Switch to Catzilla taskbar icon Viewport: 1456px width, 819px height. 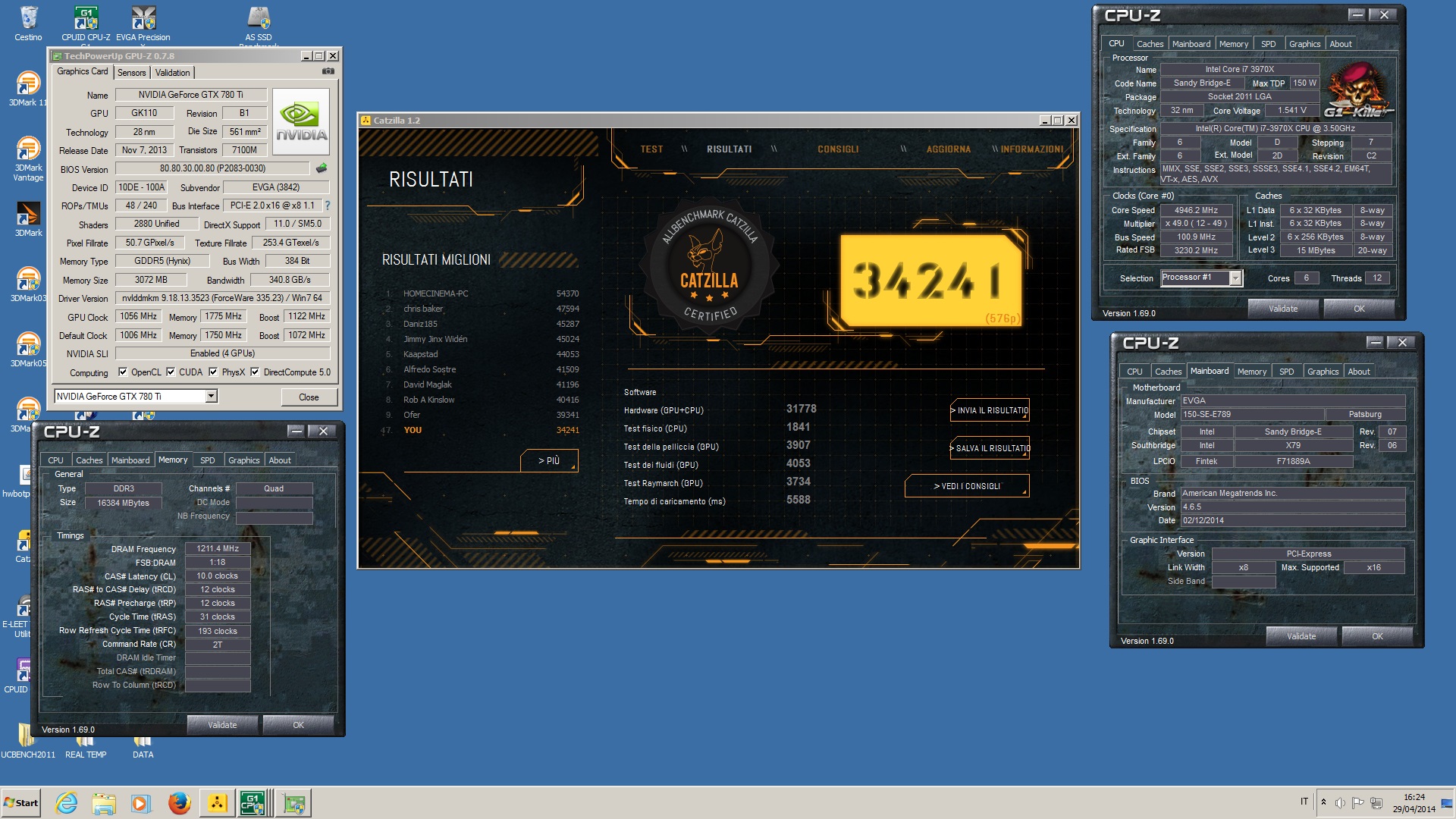coord(217,803)
